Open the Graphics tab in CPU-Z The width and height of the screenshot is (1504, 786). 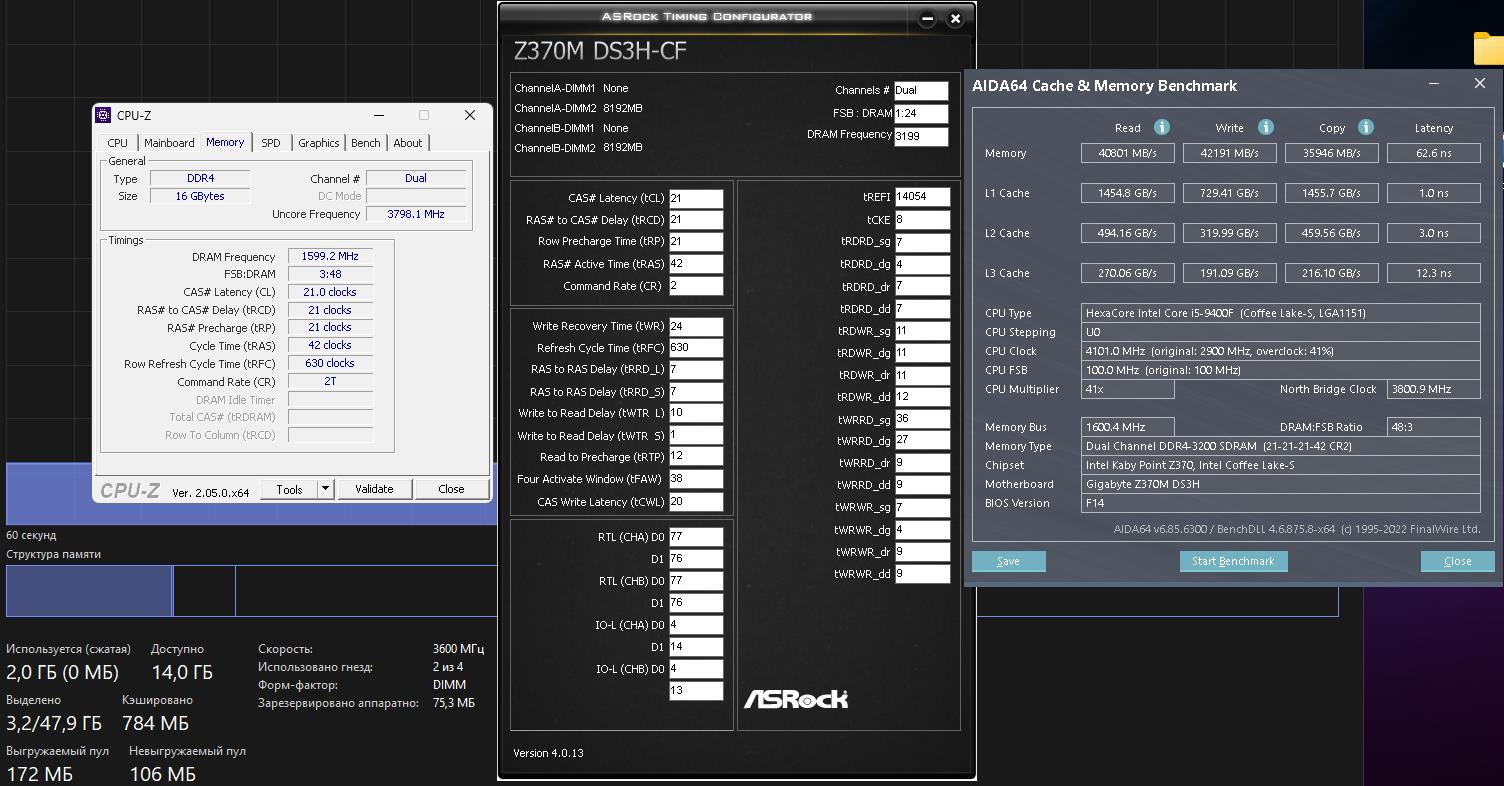pyautogui.click(x=319, y=143)
